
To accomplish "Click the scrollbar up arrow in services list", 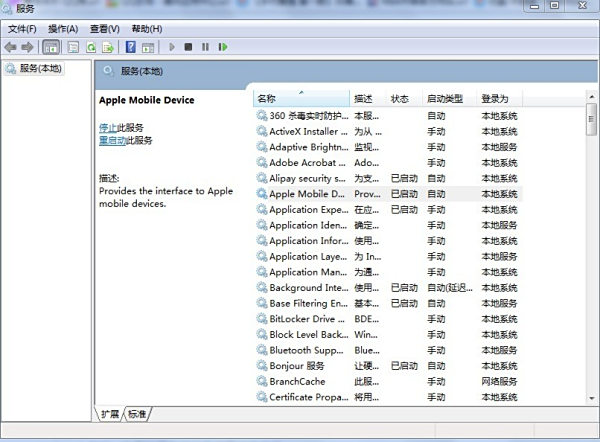I will [x=592, y=97].
